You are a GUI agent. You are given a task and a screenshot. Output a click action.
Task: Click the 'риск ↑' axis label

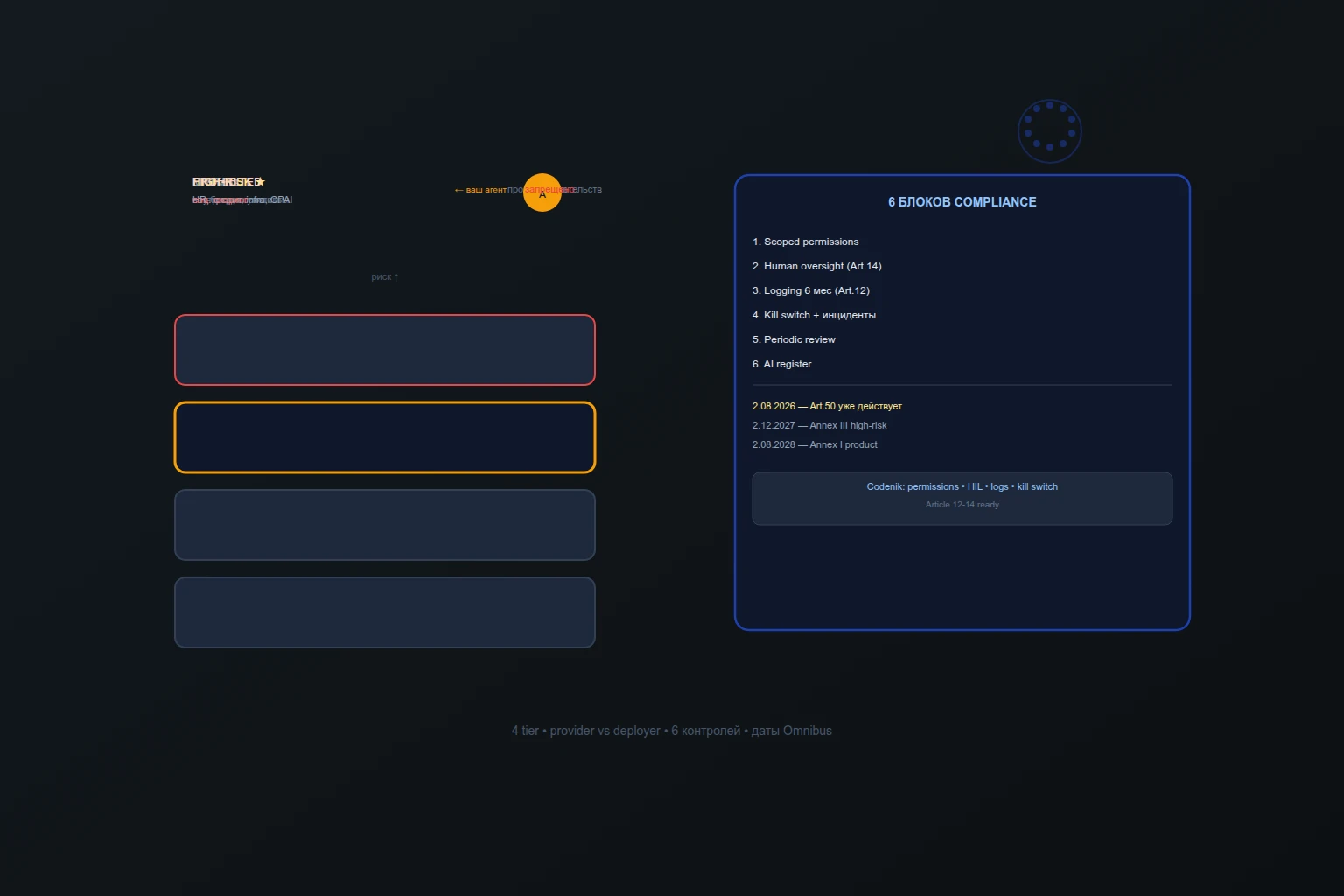(x=385, y=277)
